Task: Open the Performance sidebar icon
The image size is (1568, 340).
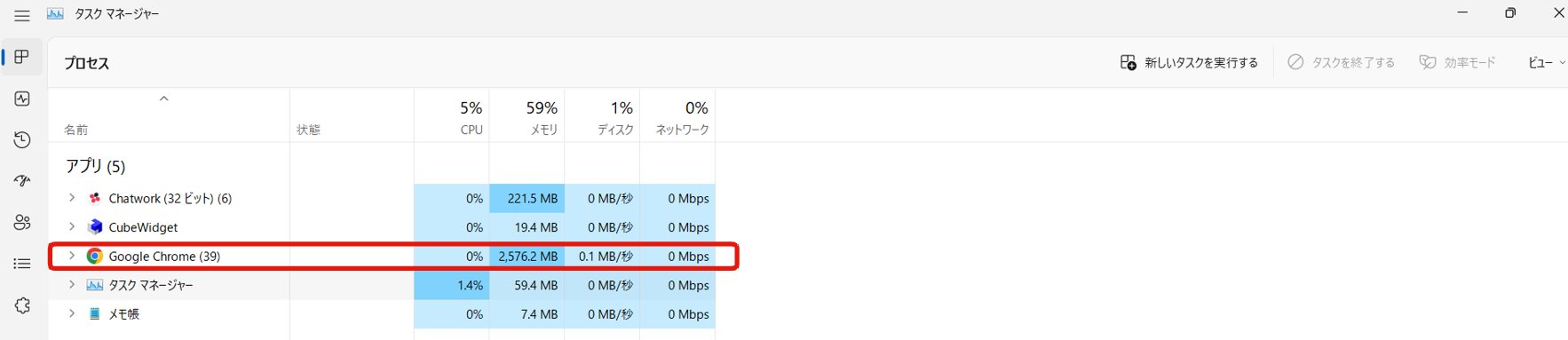Action: [22, 99]
